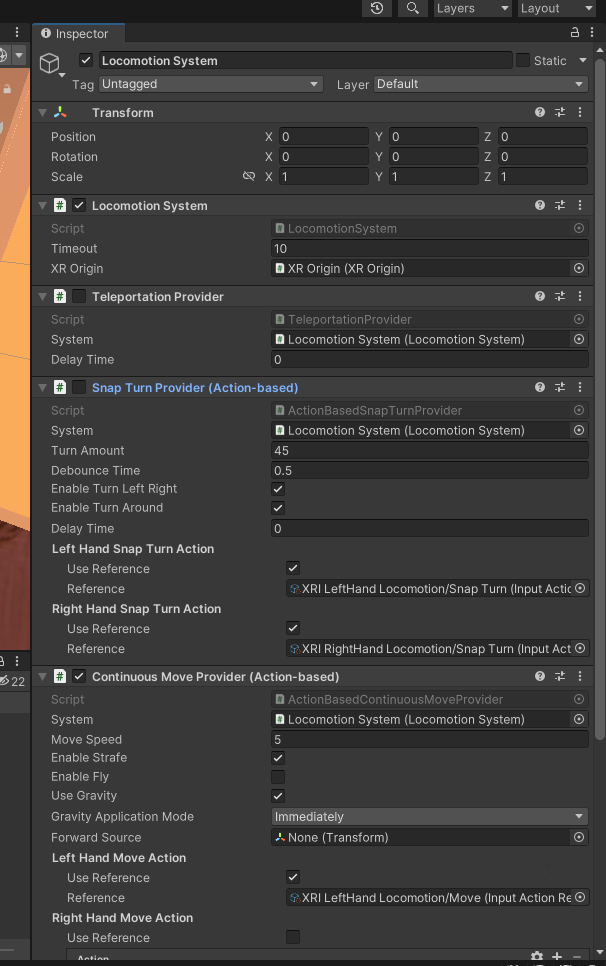Open Snap Turn Provider more options menu
Viewport: 606px width, 966px height.
(580, 388)
